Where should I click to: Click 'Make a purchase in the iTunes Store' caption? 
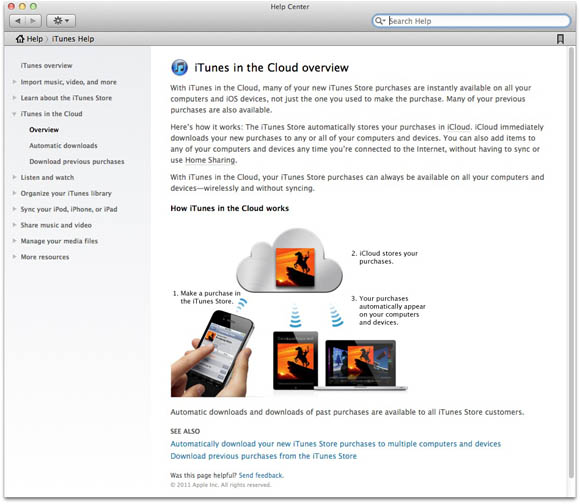click(206, 297)
